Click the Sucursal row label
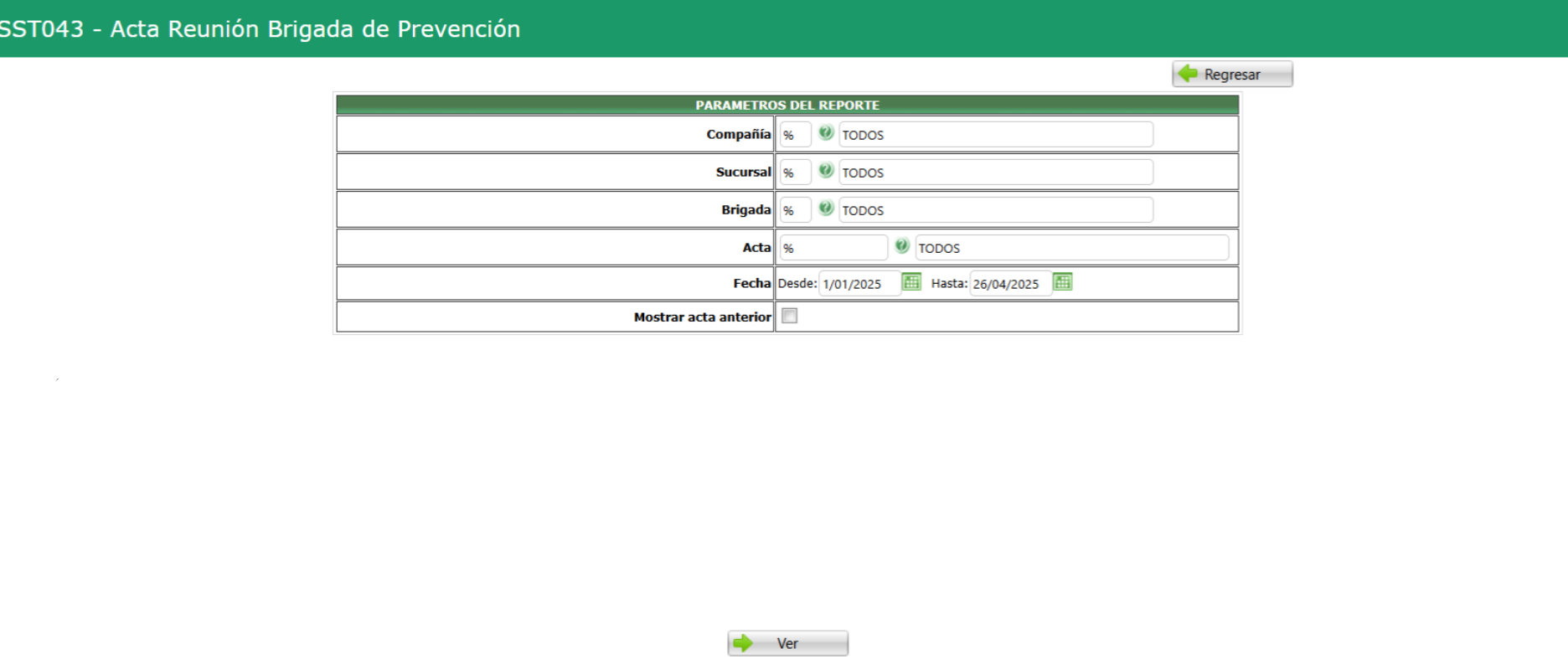1568x664 pixels. [743, 172]
